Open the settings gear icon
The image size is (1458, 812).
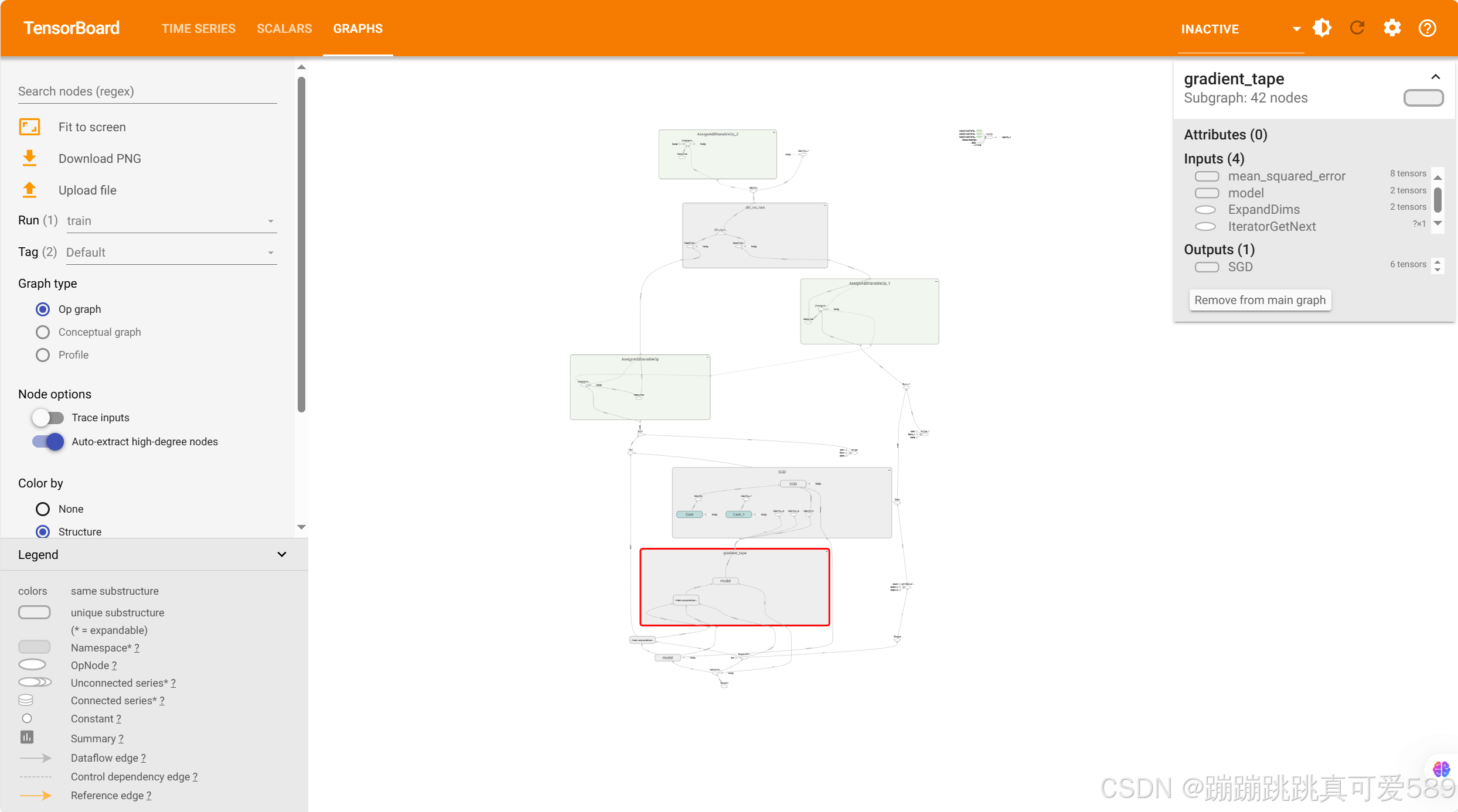[1392, 28]
